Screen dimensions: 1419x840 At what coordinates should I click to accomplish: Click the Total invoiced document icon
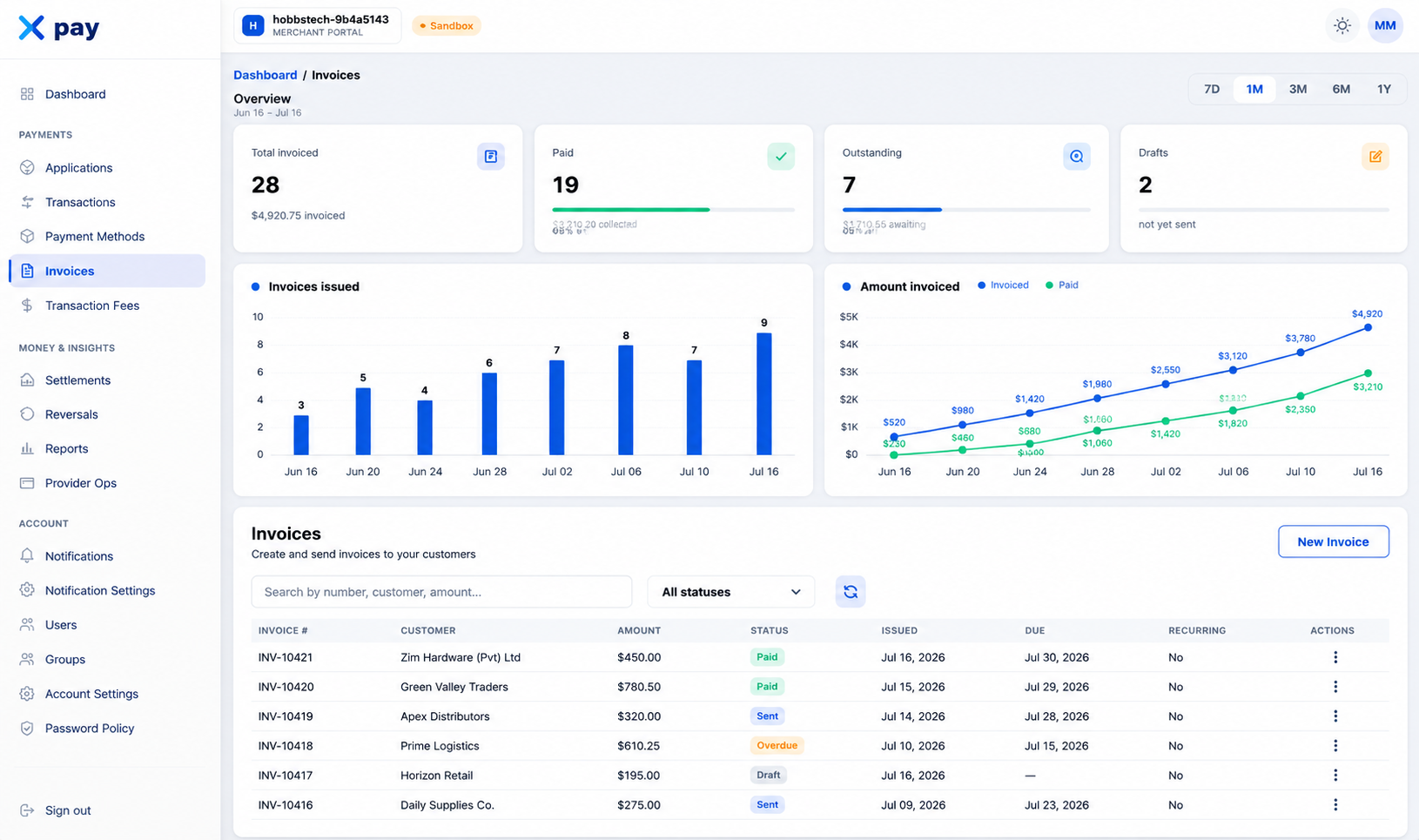click(x=491, y=157)
